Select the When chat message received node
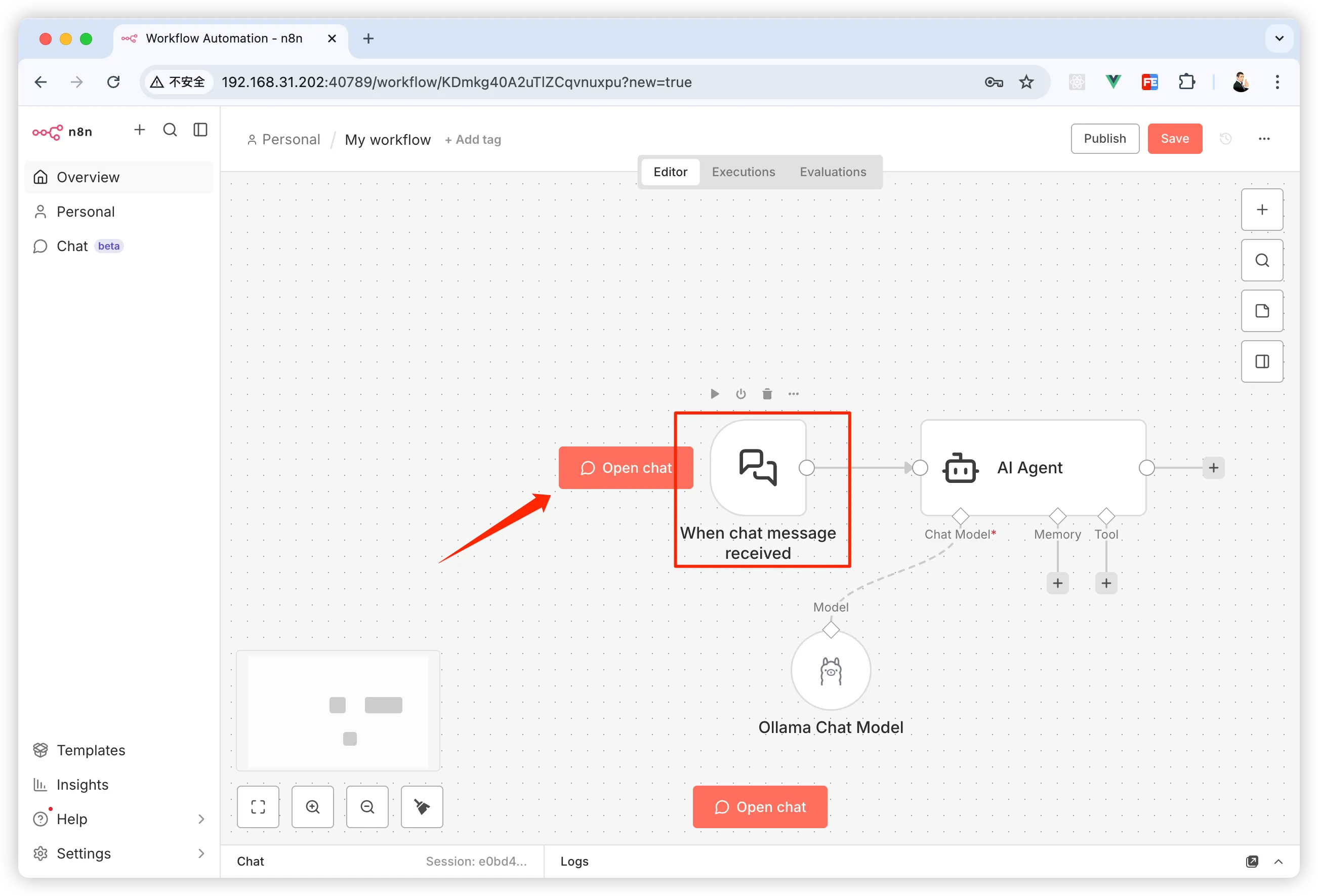This screenshot has height=896, width=1318. pos(758,467)
